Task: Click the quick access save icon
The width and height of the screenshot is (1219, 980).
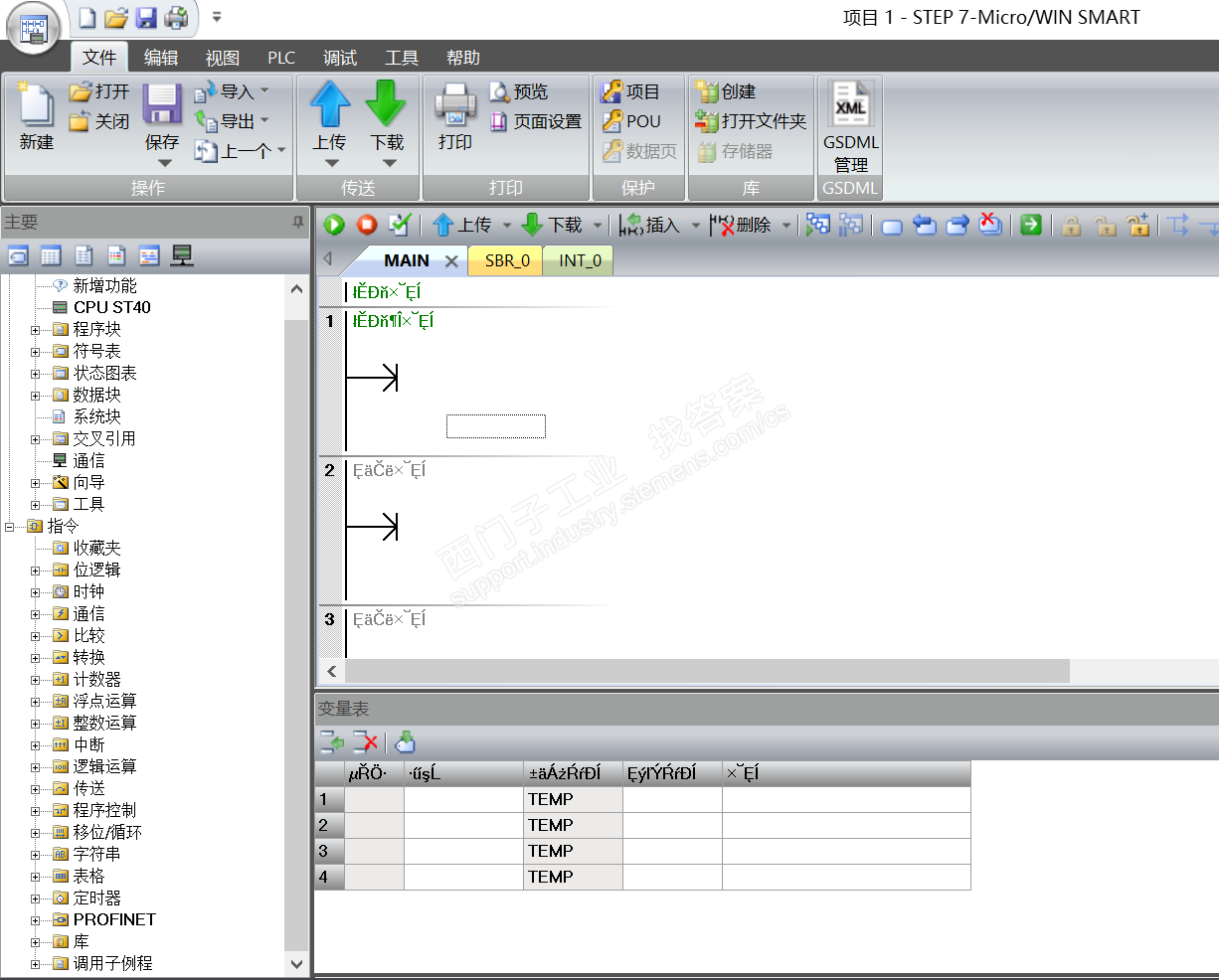Action: click(x=146, y=17)
